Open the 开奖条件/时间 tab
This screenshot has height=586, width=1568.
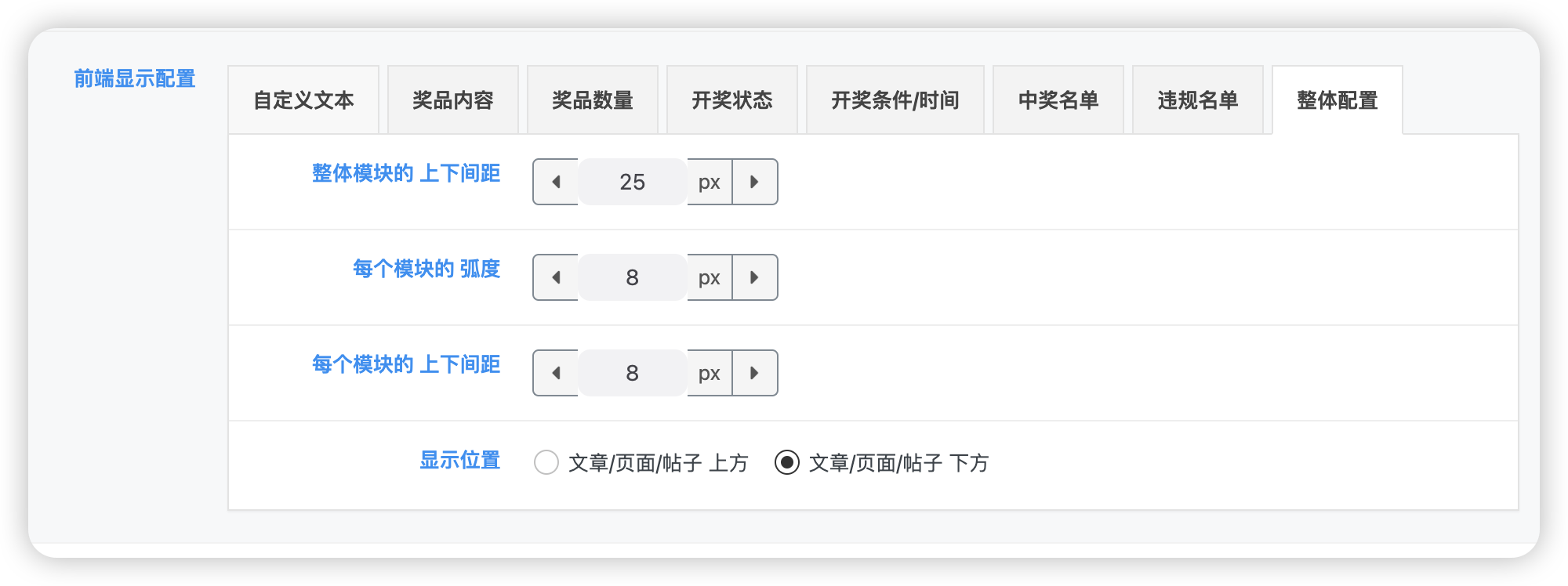(x=895, y=100)
